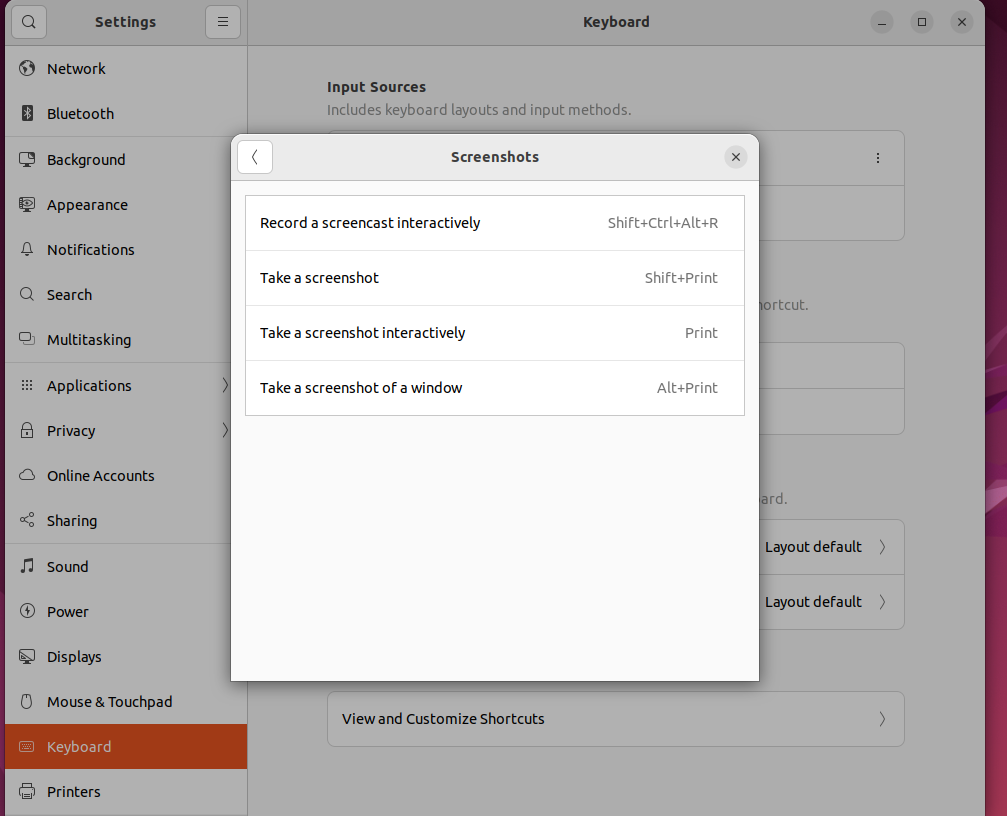Select the Printers settings icon
This screenshot has height=816, width=1007.
click(27, 791)
